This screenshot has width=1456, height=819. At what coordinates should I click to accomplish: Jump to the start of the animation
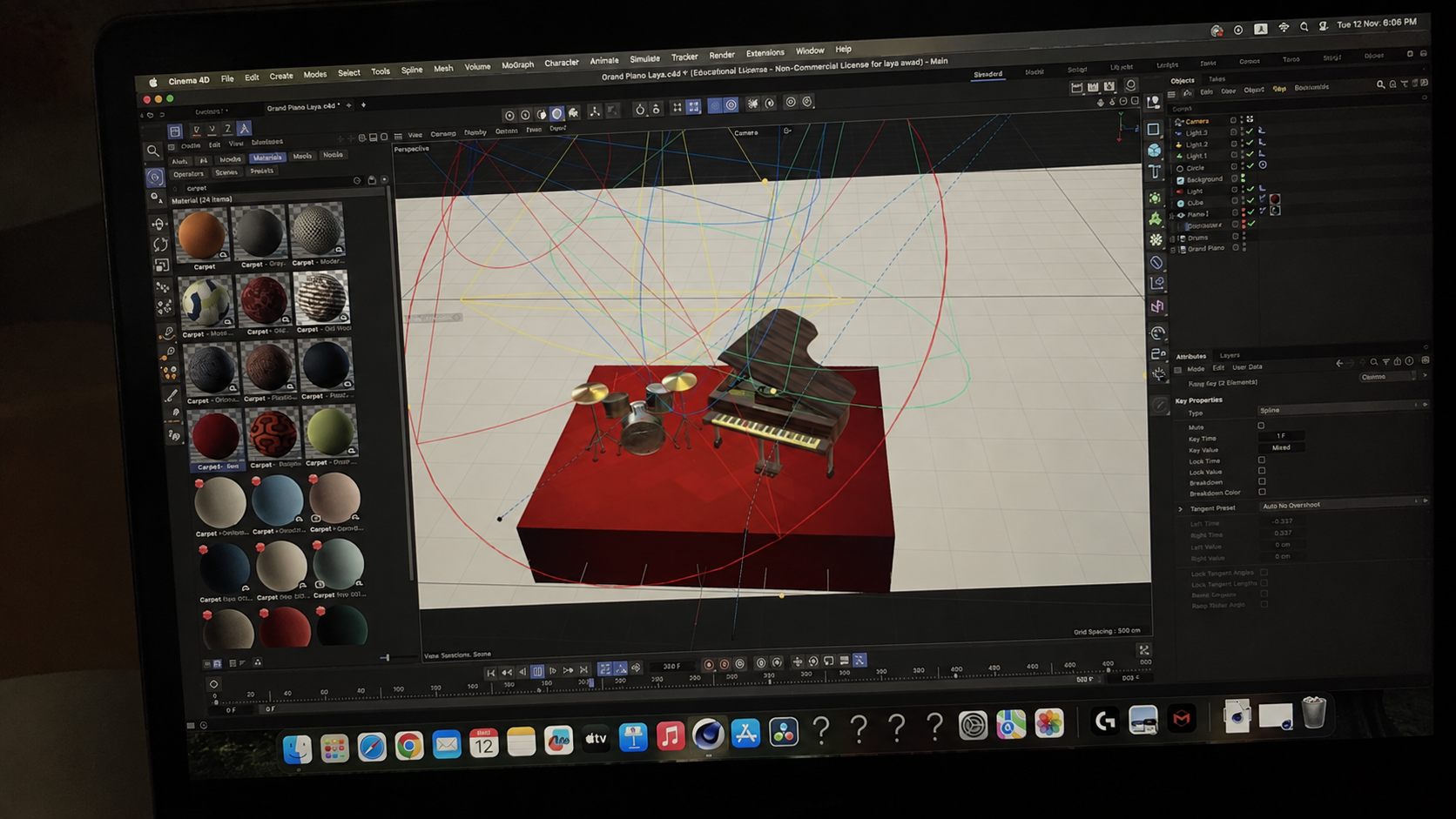tap(491, 672)
